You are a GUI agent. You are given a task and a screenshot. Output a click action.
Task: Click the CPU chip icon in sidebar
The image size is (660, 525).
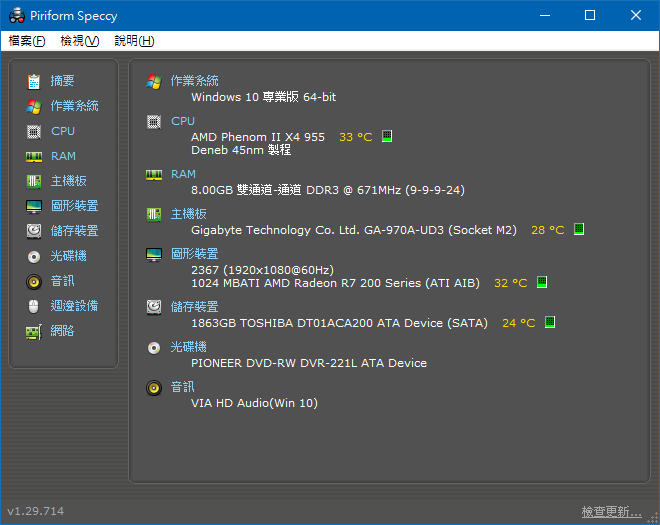34,132
